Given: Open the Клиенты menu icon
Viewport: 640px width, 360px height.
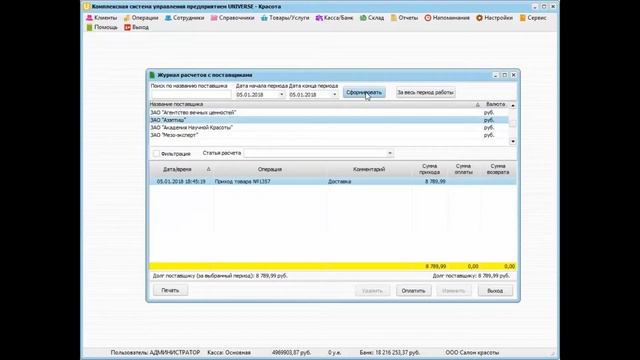Looking at the screenshot, I should point(89,18).
